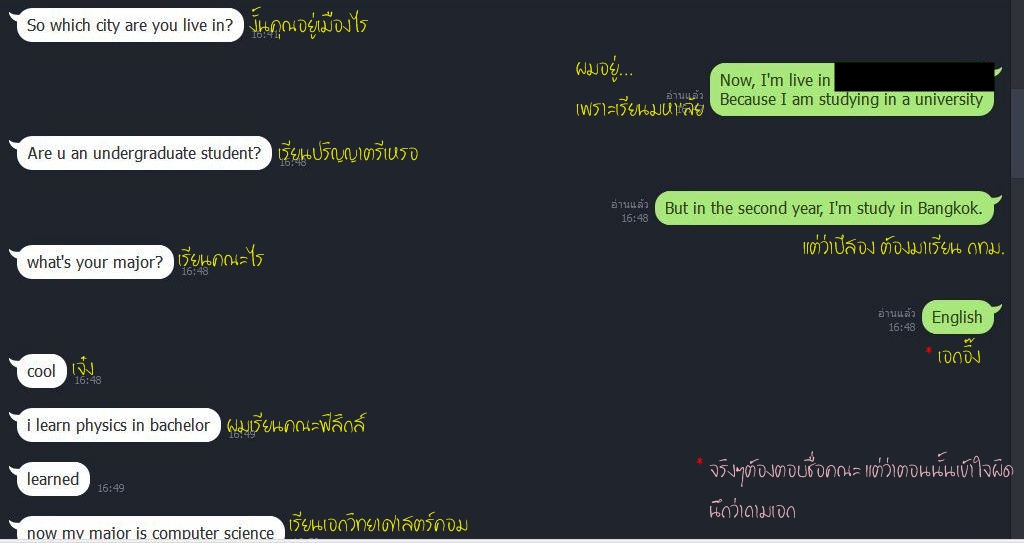Select 'i learn physics in bachelor' message
Screen dimensions: 1024x543
coord(118,425)
